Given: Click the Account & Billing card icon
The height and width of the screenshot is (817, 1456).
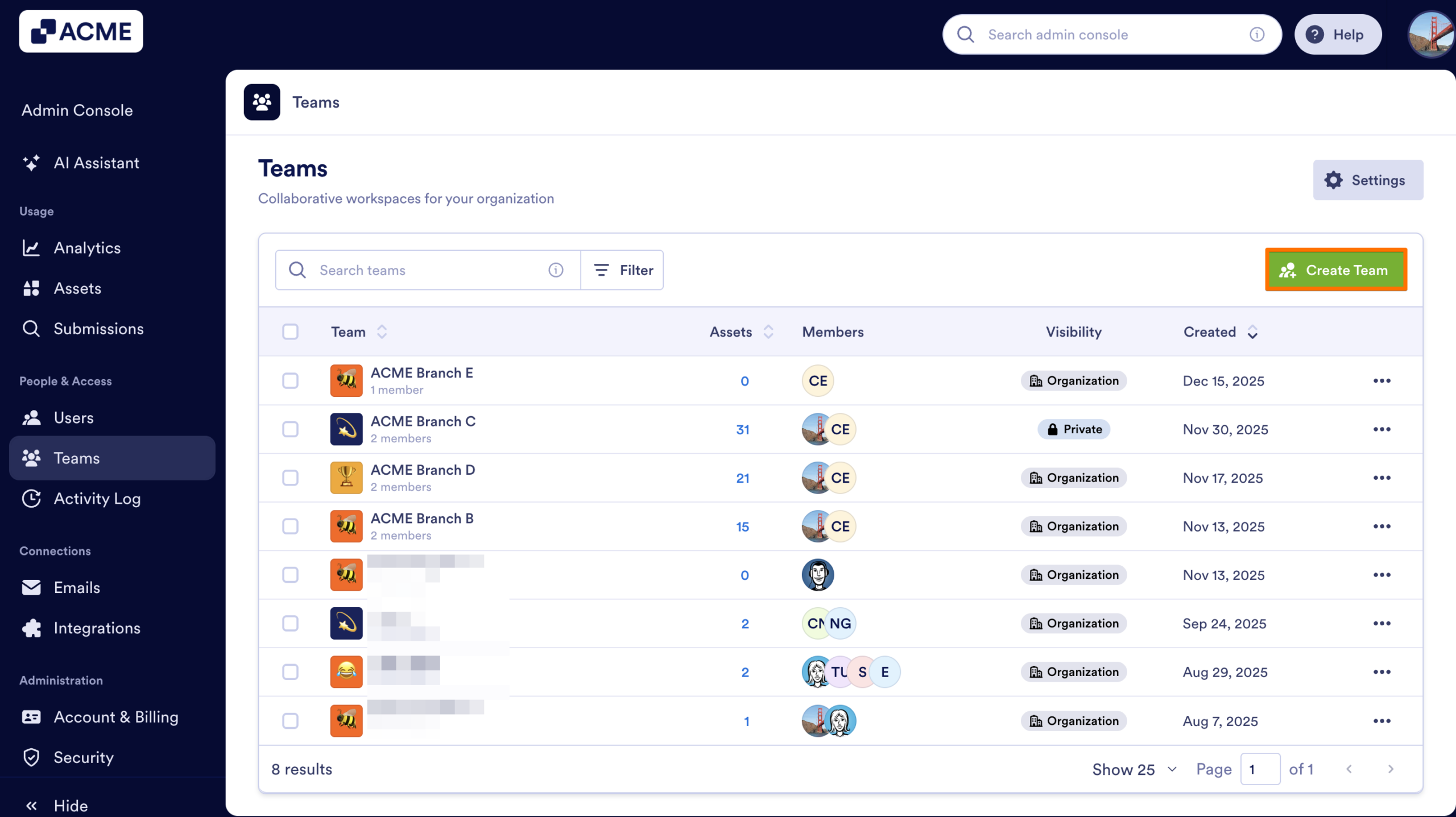Looking at the screenshot, I should pyautogui.click(x=31, y=717).
